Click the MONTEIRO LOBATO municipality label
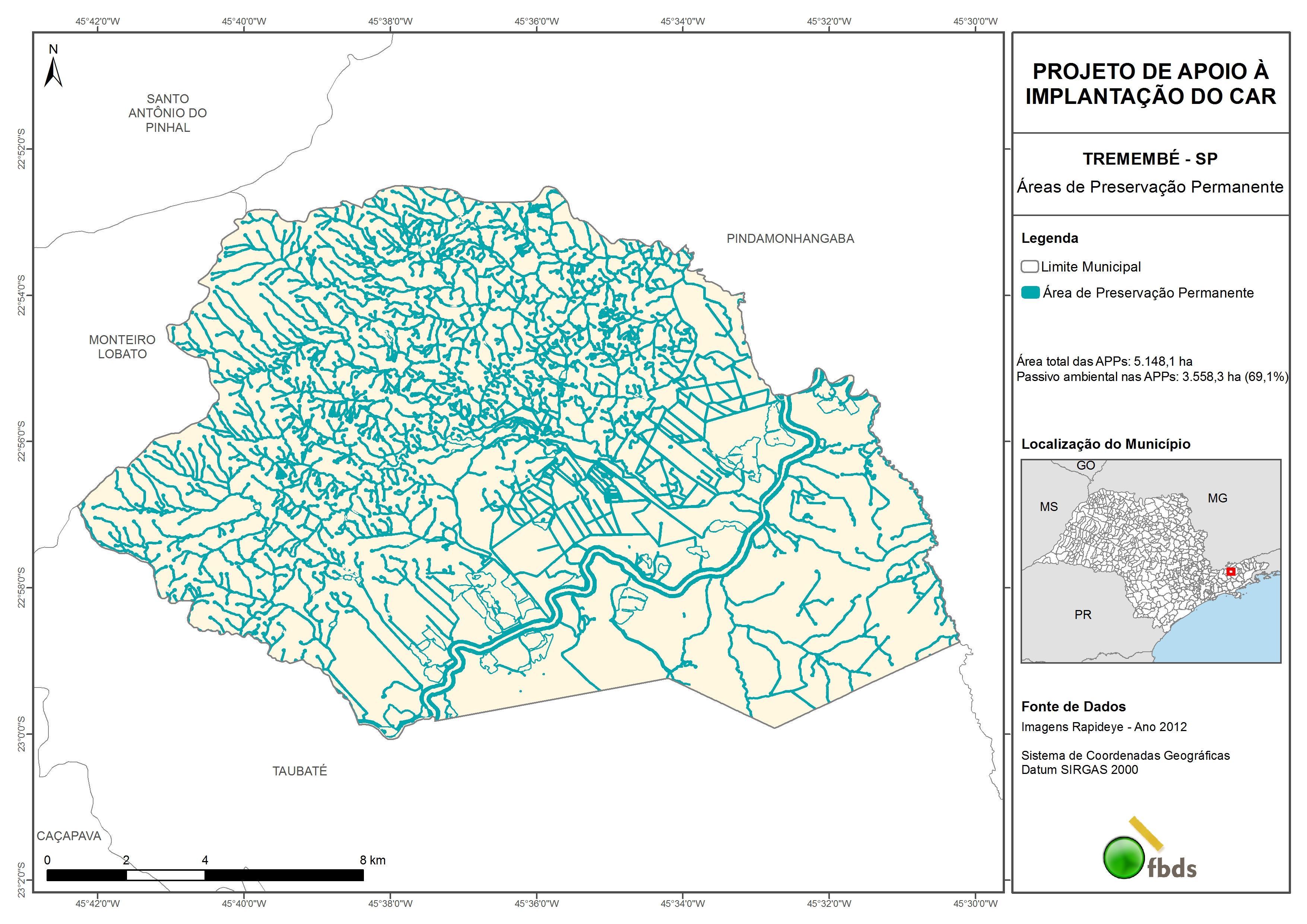This screenshot has width=1307, height=924. 122,347
